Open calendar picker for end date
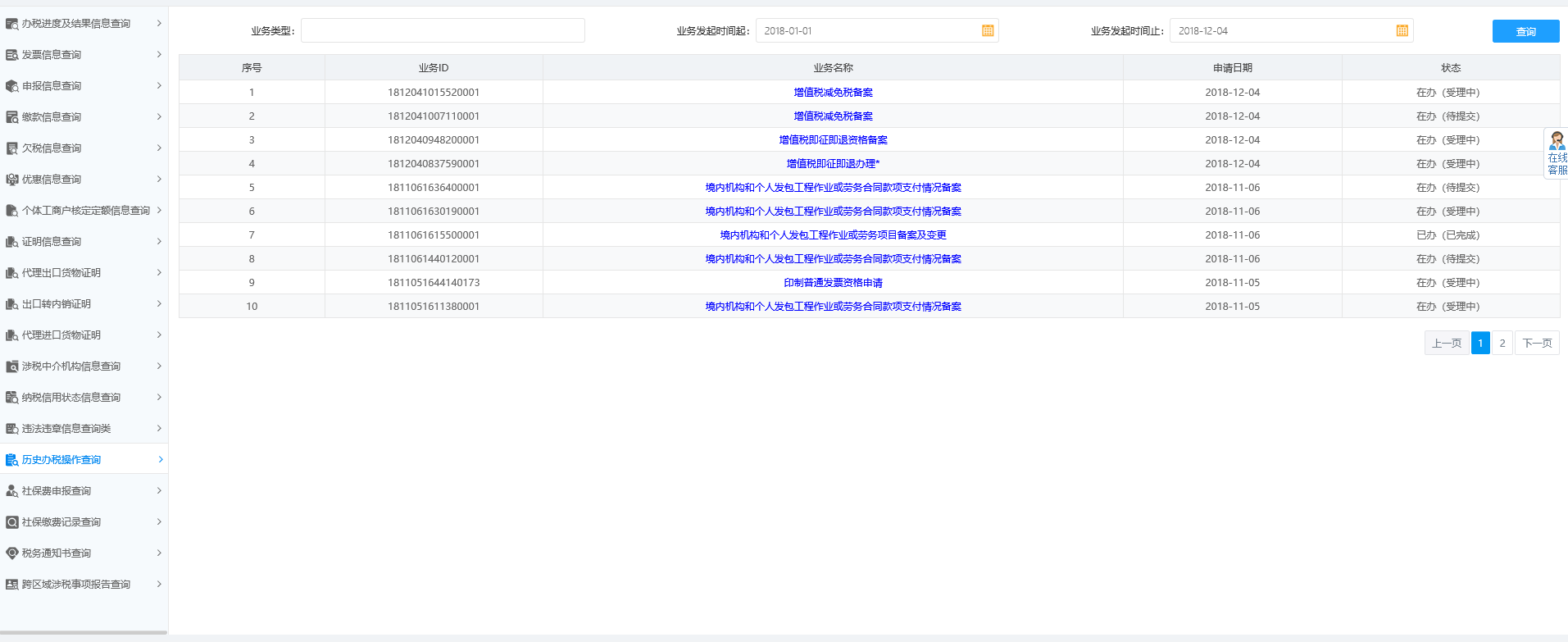 [x=1402, y=31]
